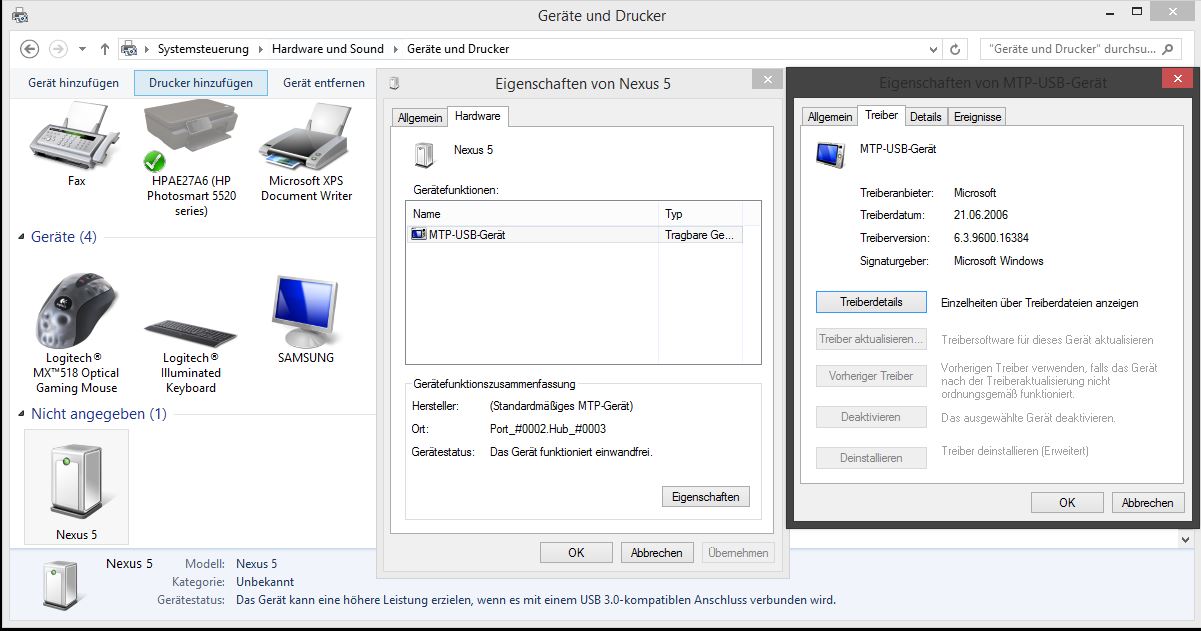1201x631 pixels.
Task: Click Treiber aktualisieren button
Action: 871,339
